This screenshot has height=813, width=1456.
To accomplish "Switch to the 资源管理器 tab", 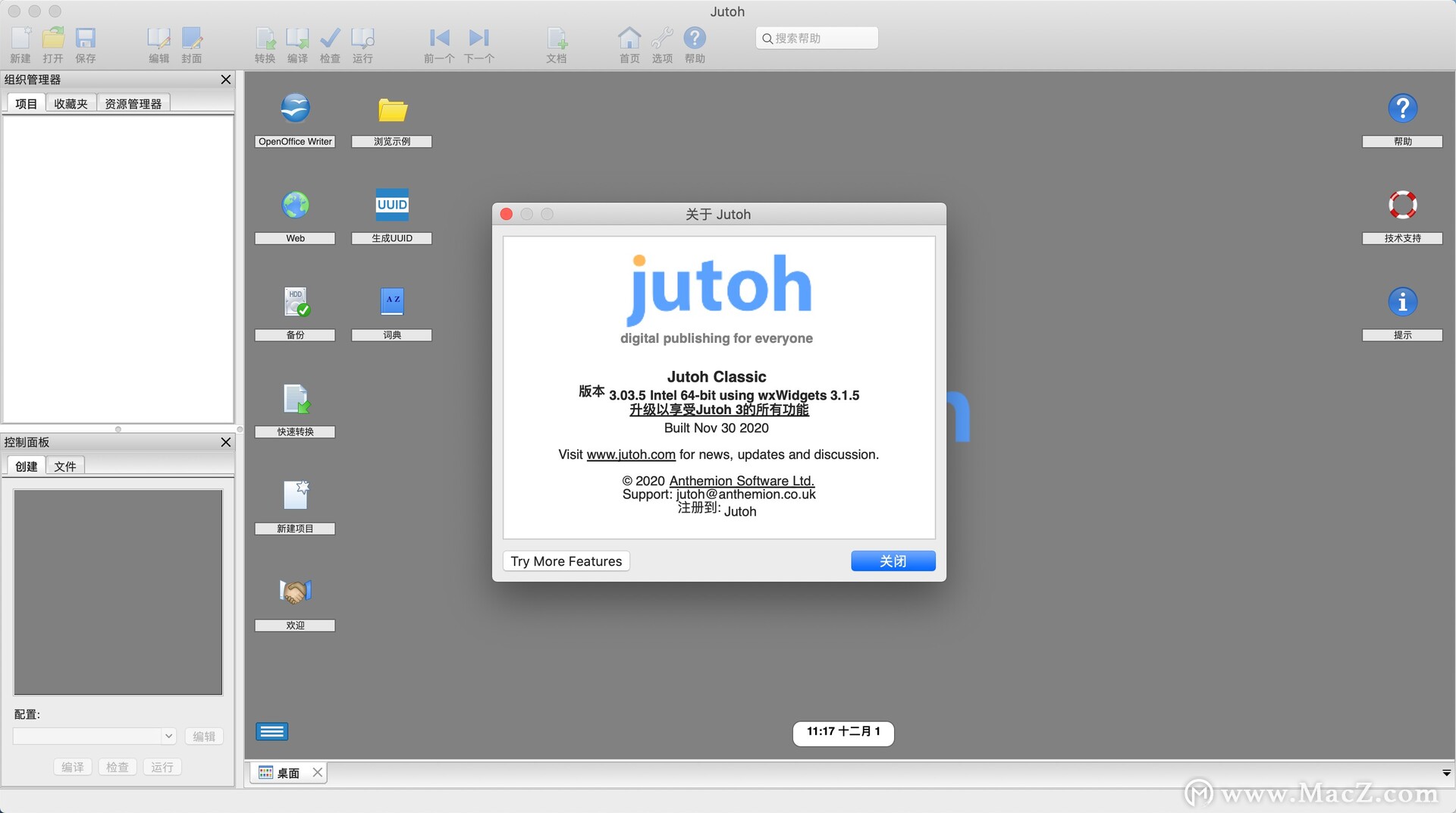I will click(x=133, y=104).
